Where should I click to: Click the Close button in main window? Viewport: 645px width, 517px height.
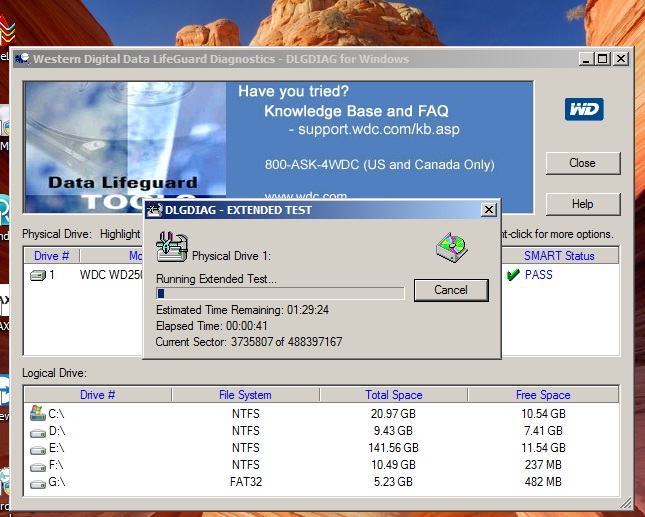582,163
